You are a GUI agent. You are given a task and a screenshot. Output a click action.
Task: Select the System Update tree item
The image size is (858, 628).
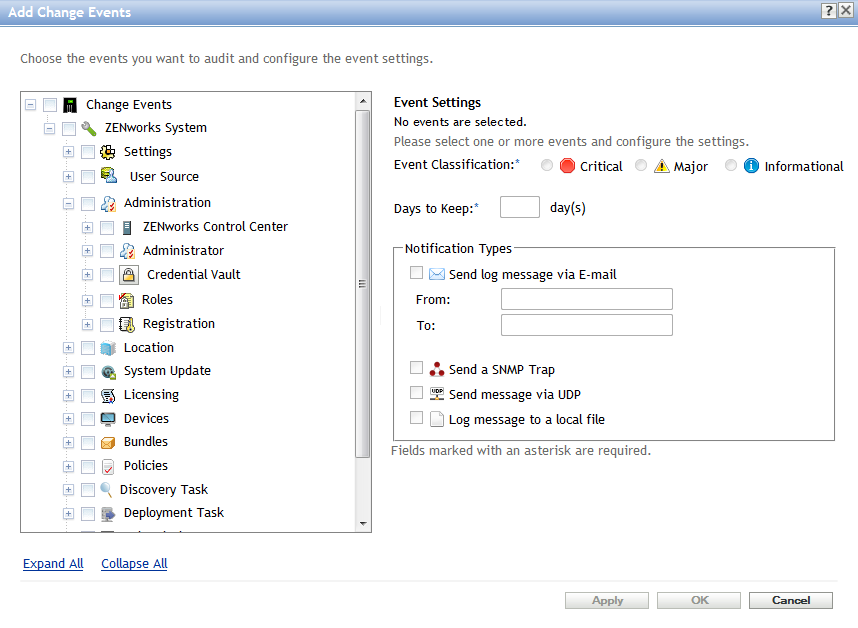pyautogui.click(x=166, y=371)
